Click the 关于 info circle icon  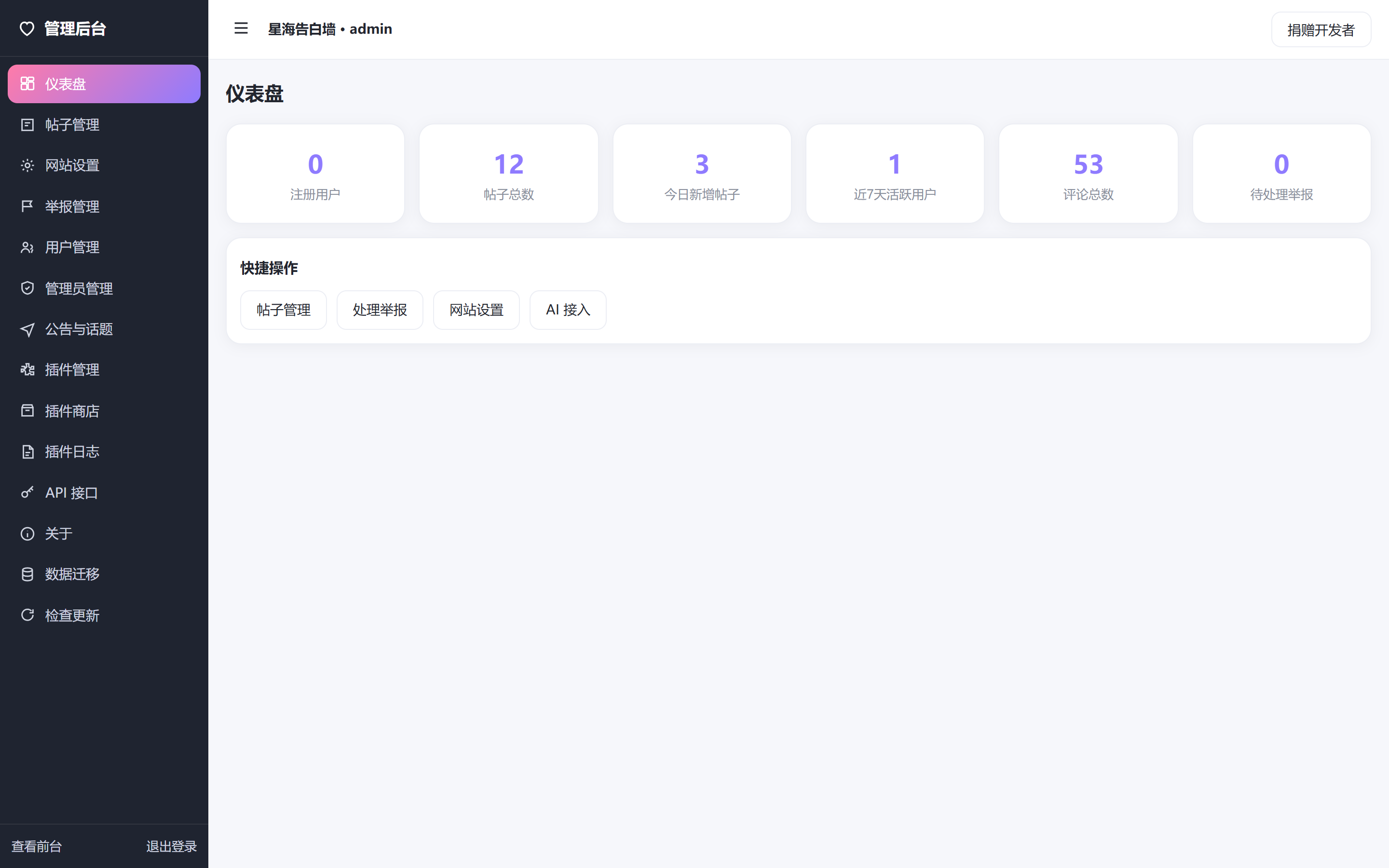pos(27,534)
